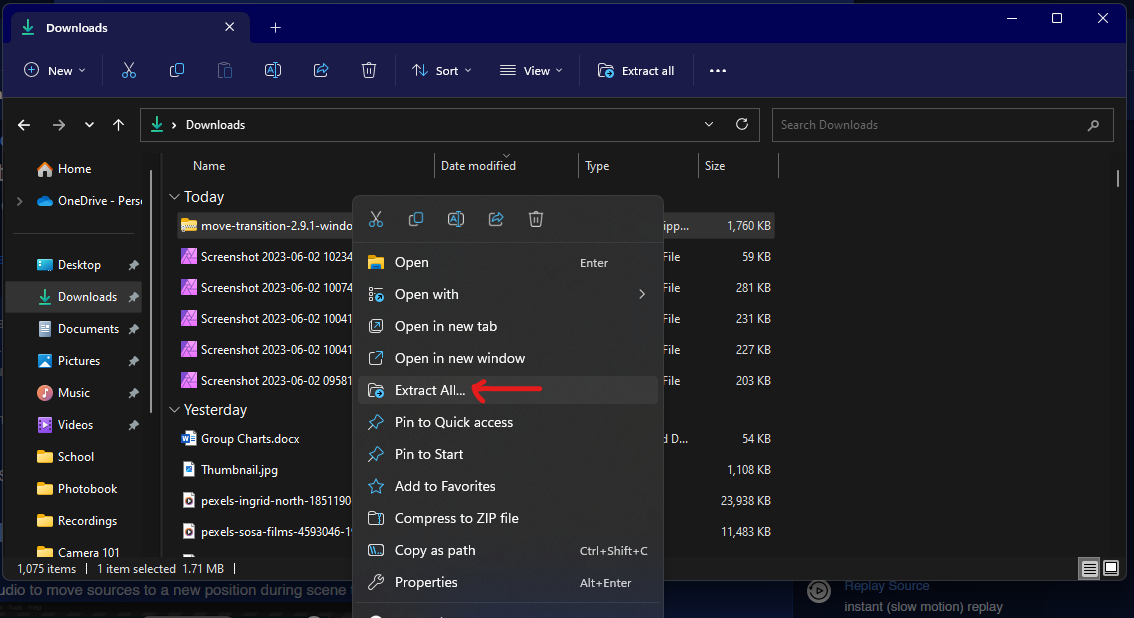Open the address bar history dropdown
The width and height of the screenshot is (1134, 618).
pyautogui.click(x=709, y=124)
